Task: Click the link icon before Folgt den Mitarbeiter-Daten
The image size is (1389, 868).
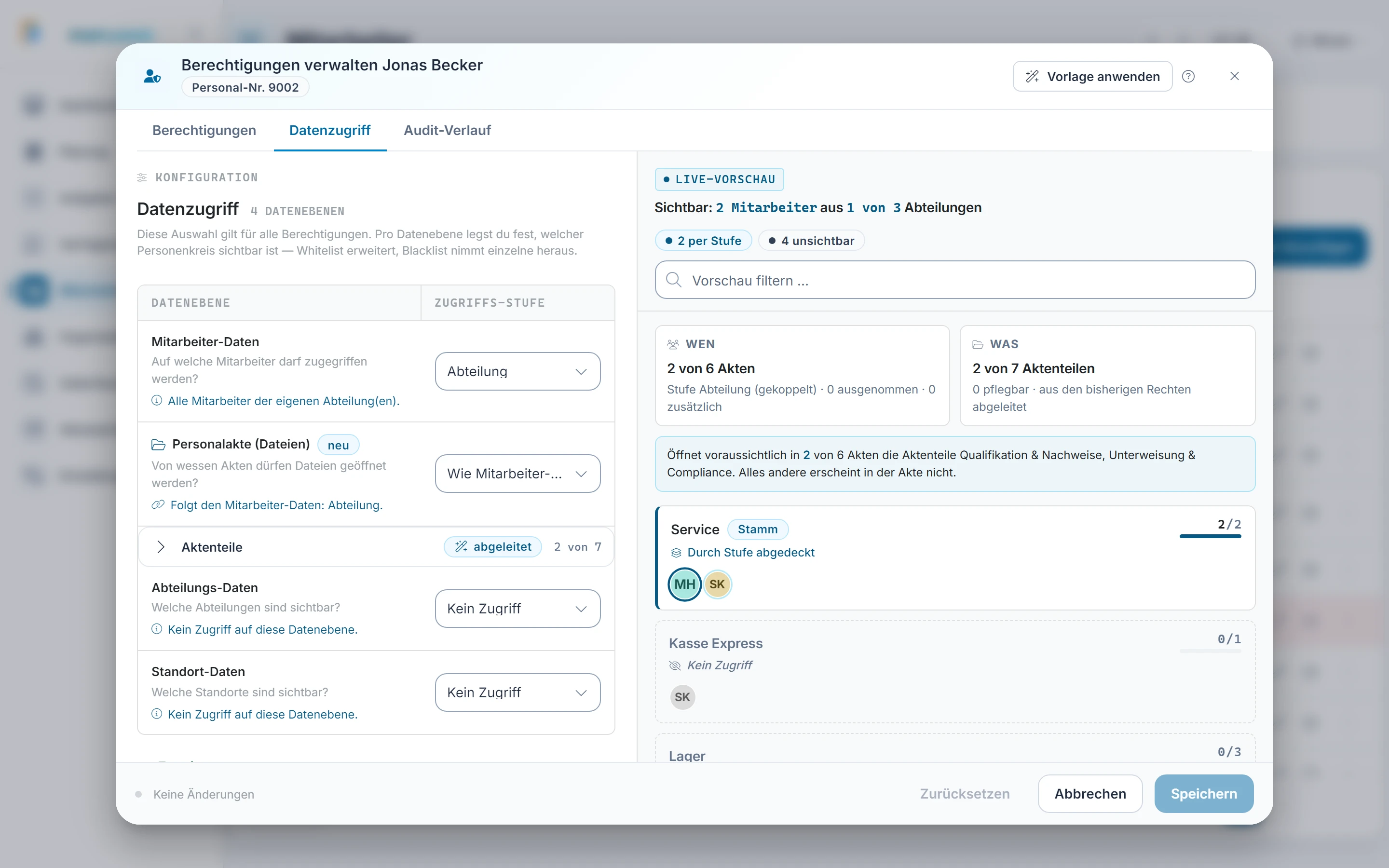Action: point(158,505)
